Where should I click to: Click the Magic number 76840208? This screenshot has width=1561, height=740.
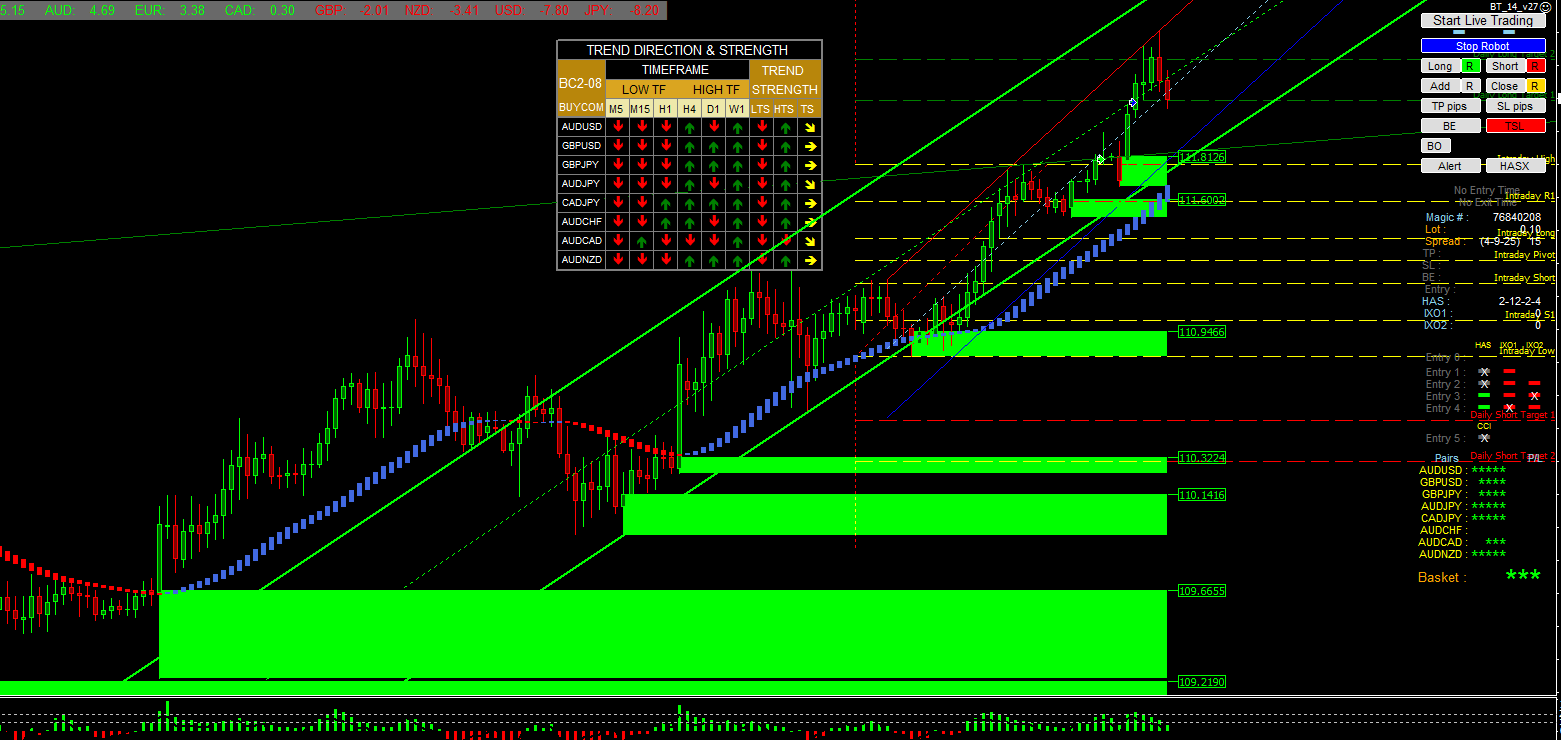1516,217
